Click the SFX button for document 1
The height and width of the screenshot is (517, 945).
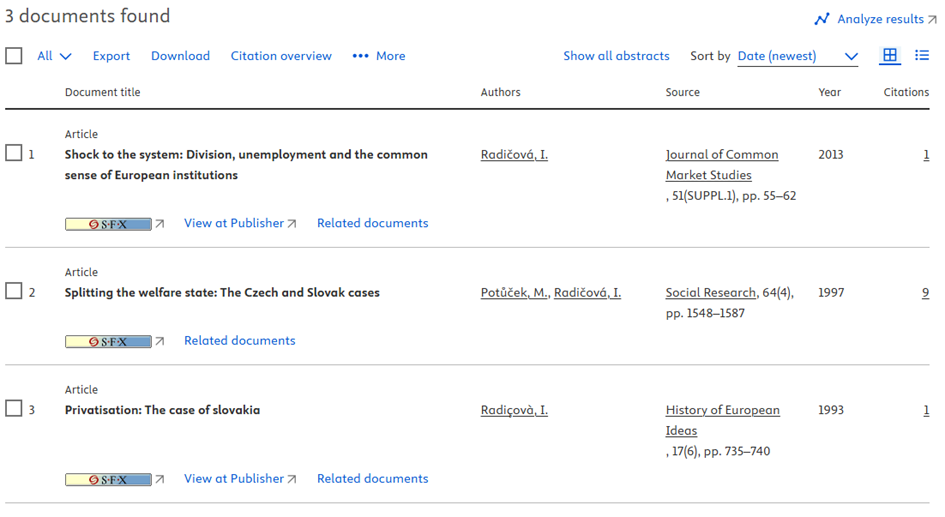pyautogui.click(x=108, y=224)
